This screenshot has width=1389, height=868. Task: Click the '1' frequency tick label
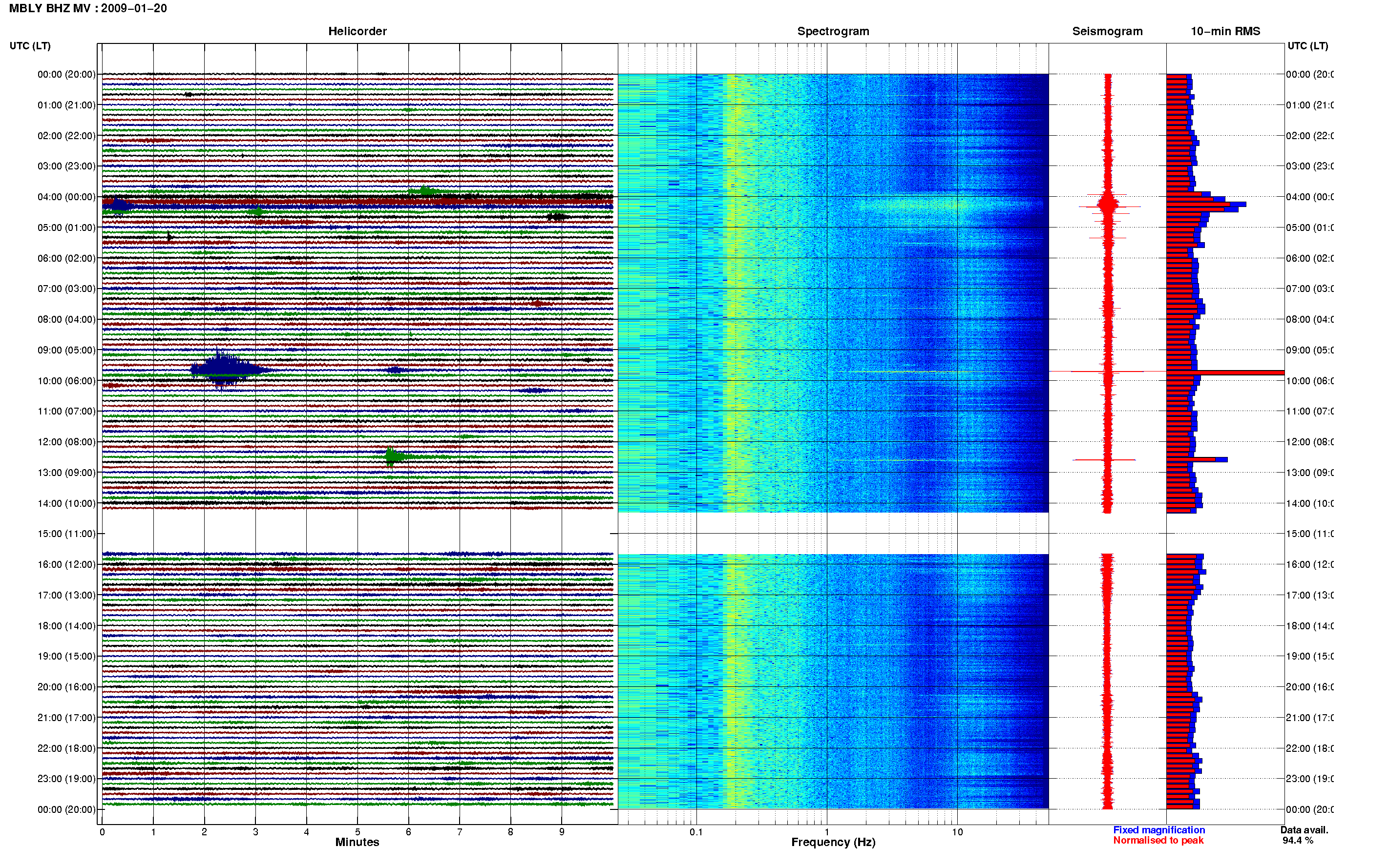[827, 832]
